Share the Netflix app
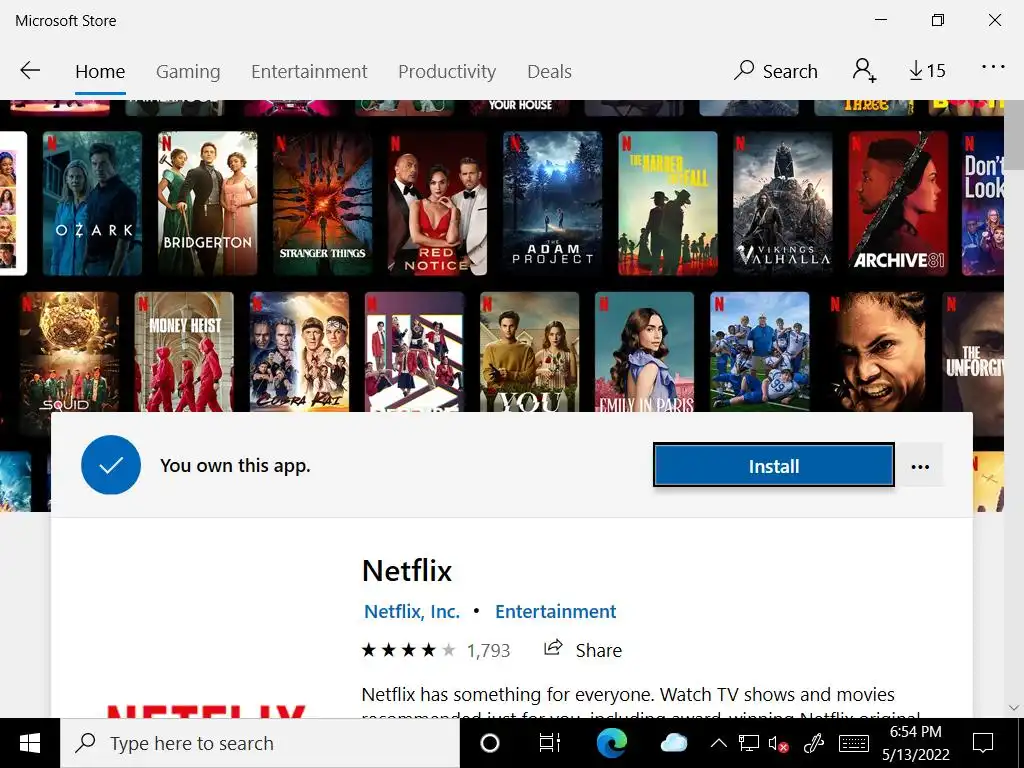 (x=583, y=650)
